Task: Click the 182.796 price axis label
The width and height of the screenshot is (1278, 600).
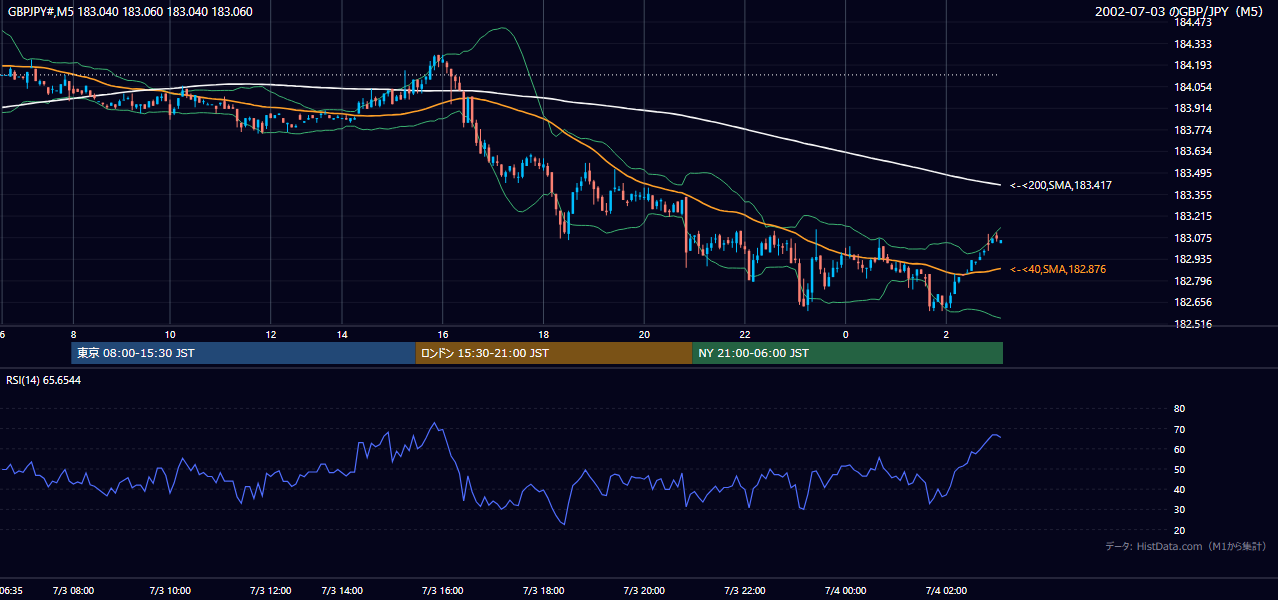Action: (x=1193, y=281)
